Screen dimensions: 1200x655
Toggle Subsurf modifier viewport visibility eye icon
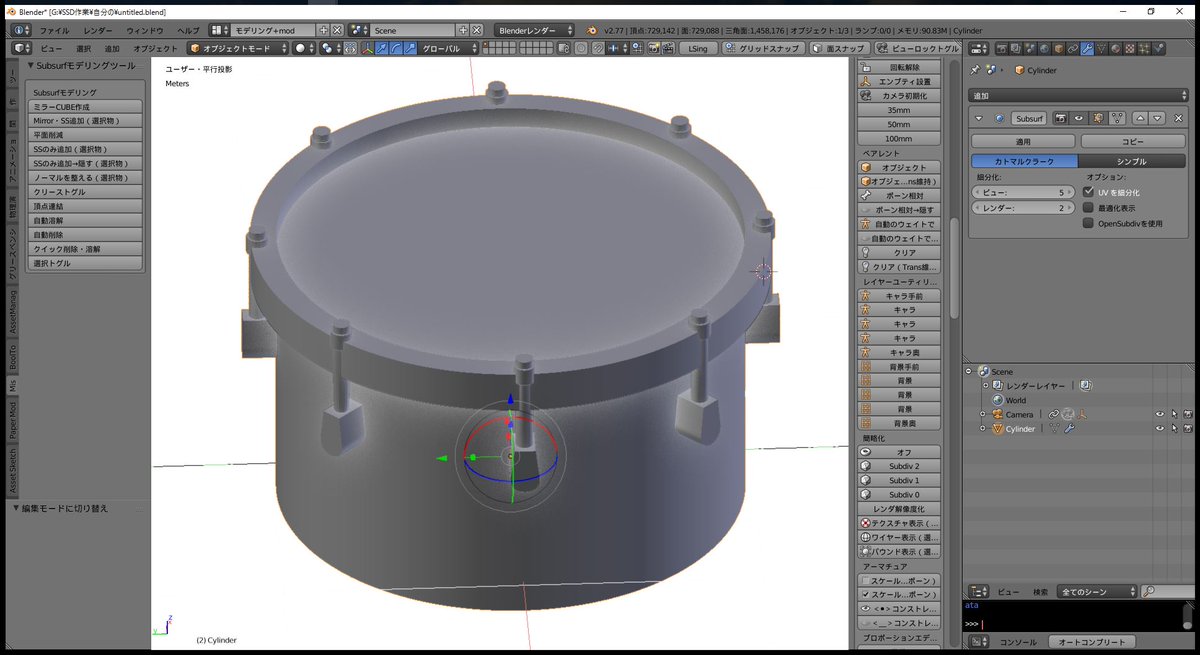(x=1079, y=118)
